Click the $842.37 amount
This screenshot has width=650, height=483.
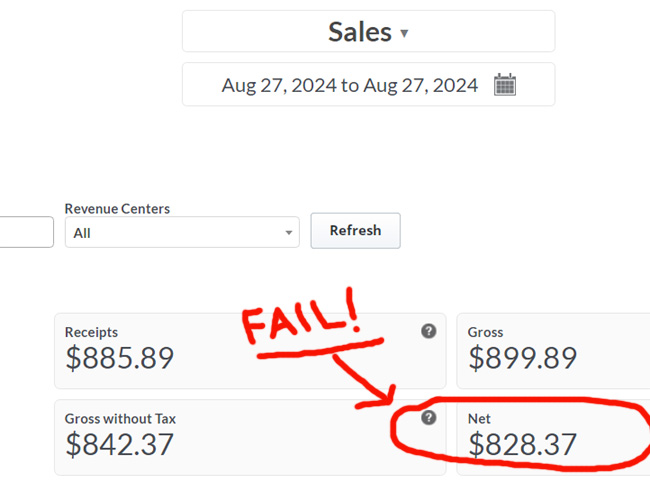coord(119,444)
